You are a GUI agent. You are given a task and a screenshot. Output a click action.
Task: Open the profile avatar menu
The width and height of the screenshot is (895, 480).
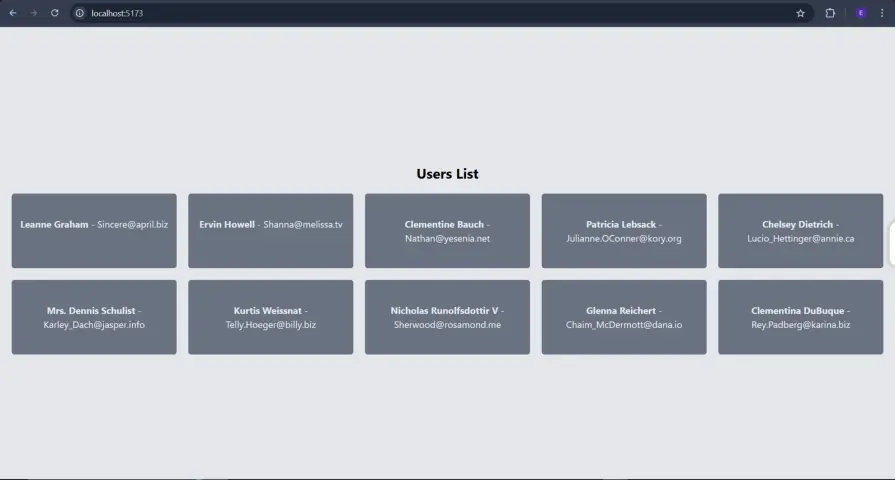pos(861,13)
